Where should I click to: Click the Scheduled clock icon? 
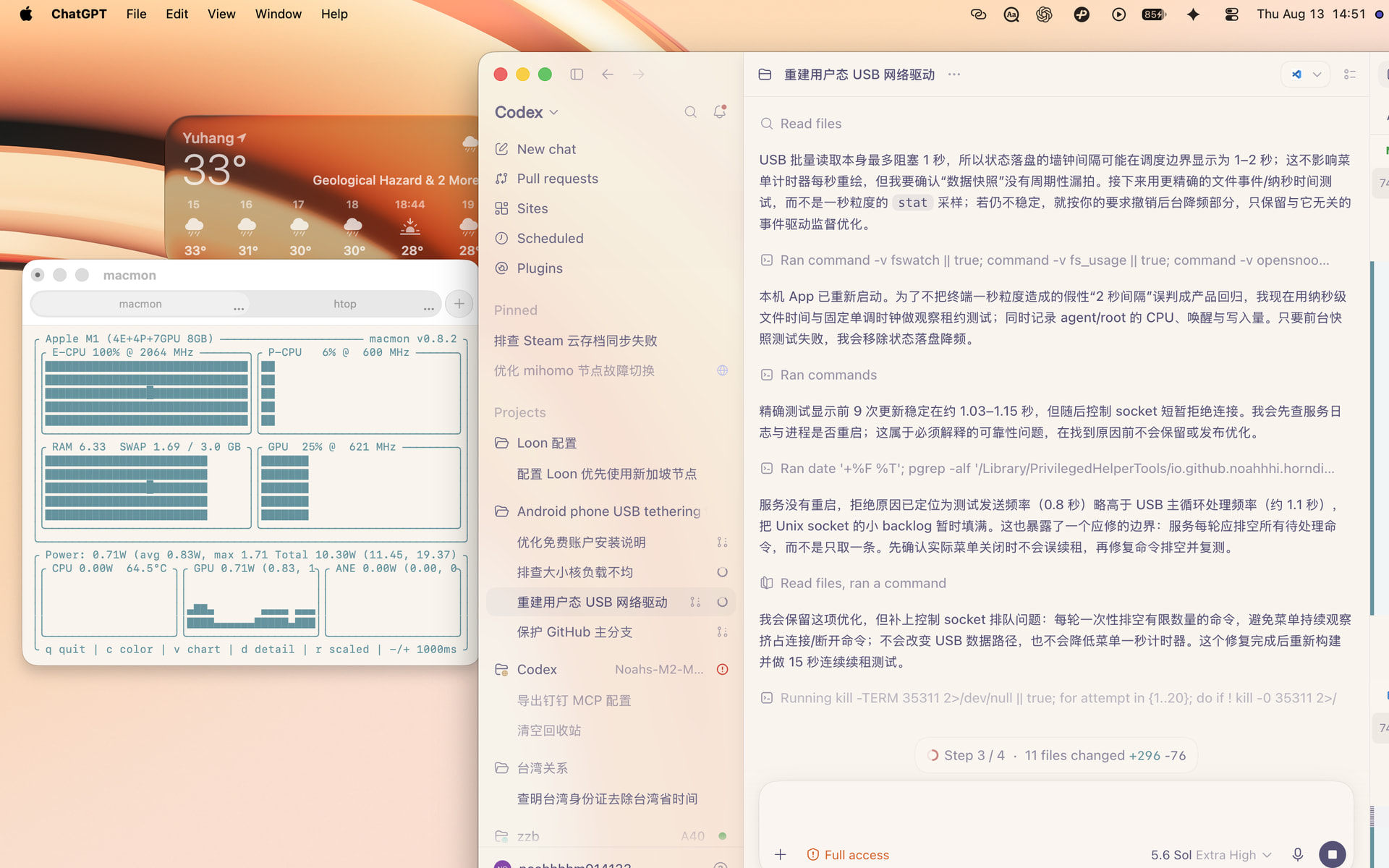501,238
